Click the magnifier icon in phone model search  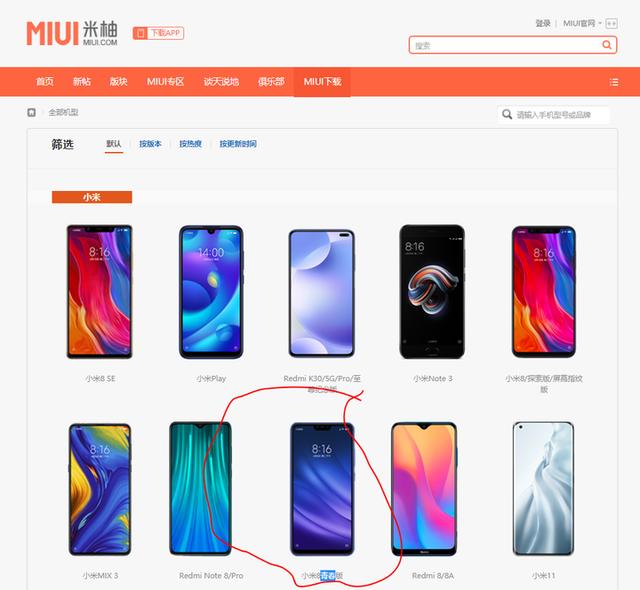point(507,114)
